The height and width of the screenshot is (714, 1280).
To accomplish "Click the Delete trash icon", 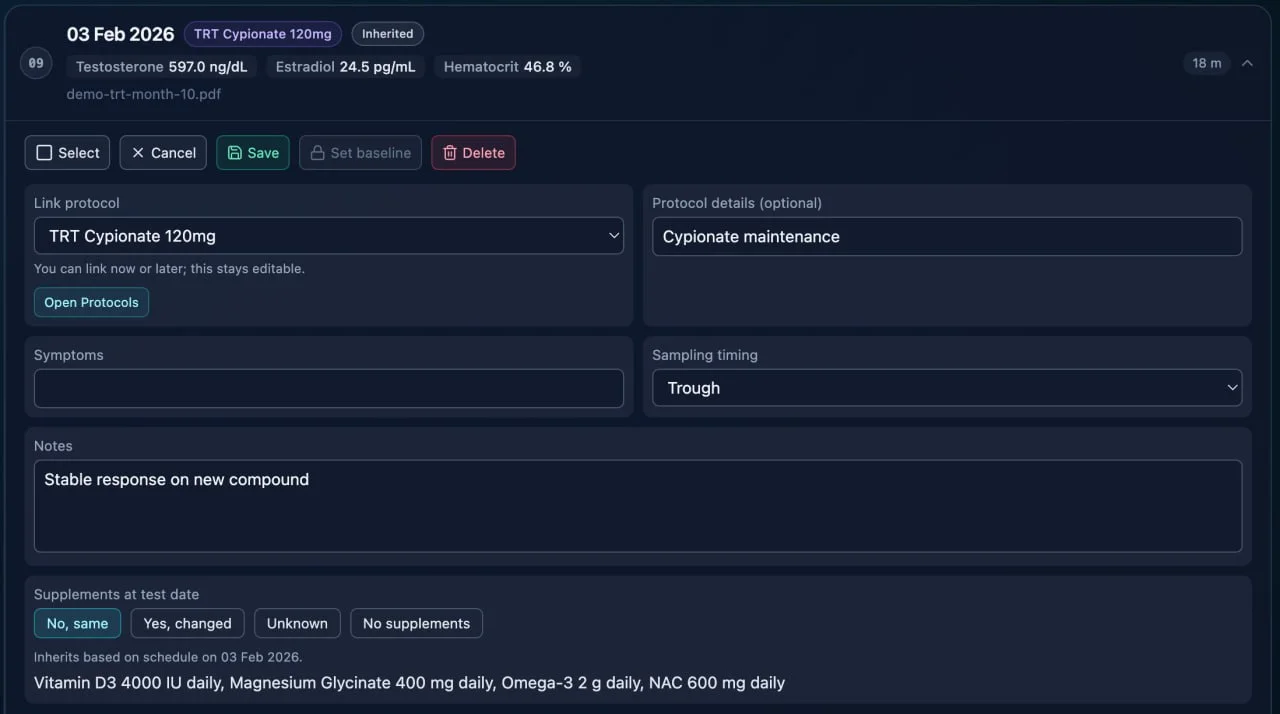I will coord(450,153).
